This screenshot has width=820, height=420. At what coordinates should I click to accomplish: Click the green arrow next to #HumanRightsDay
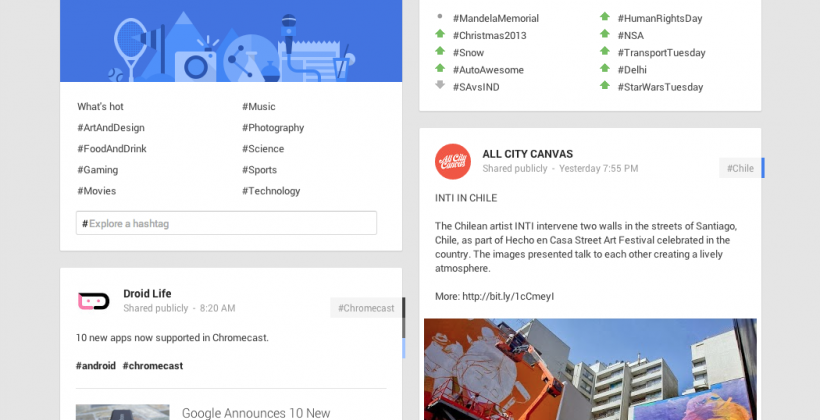tap(605, 17)
